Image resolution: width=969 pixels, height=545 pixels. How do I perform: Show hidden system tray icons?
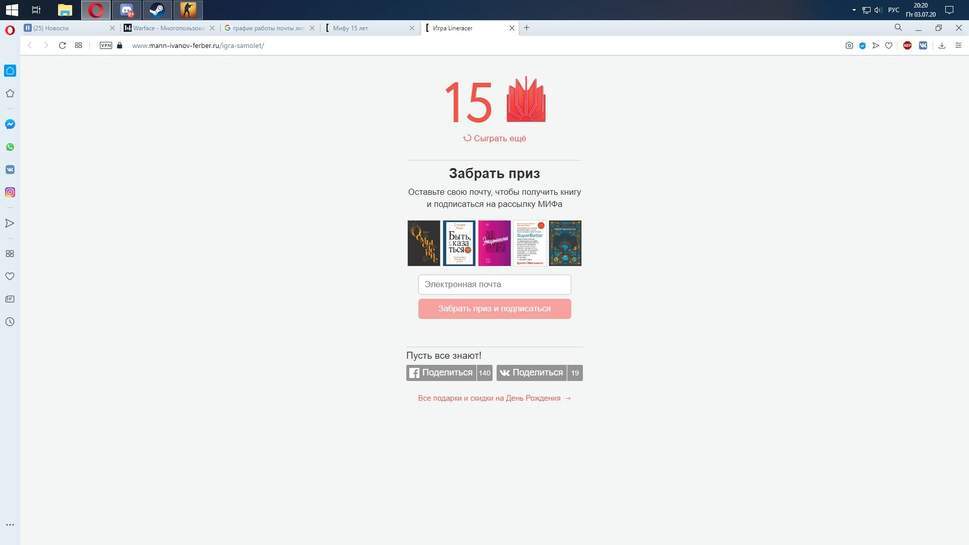[x=853, y=10]
